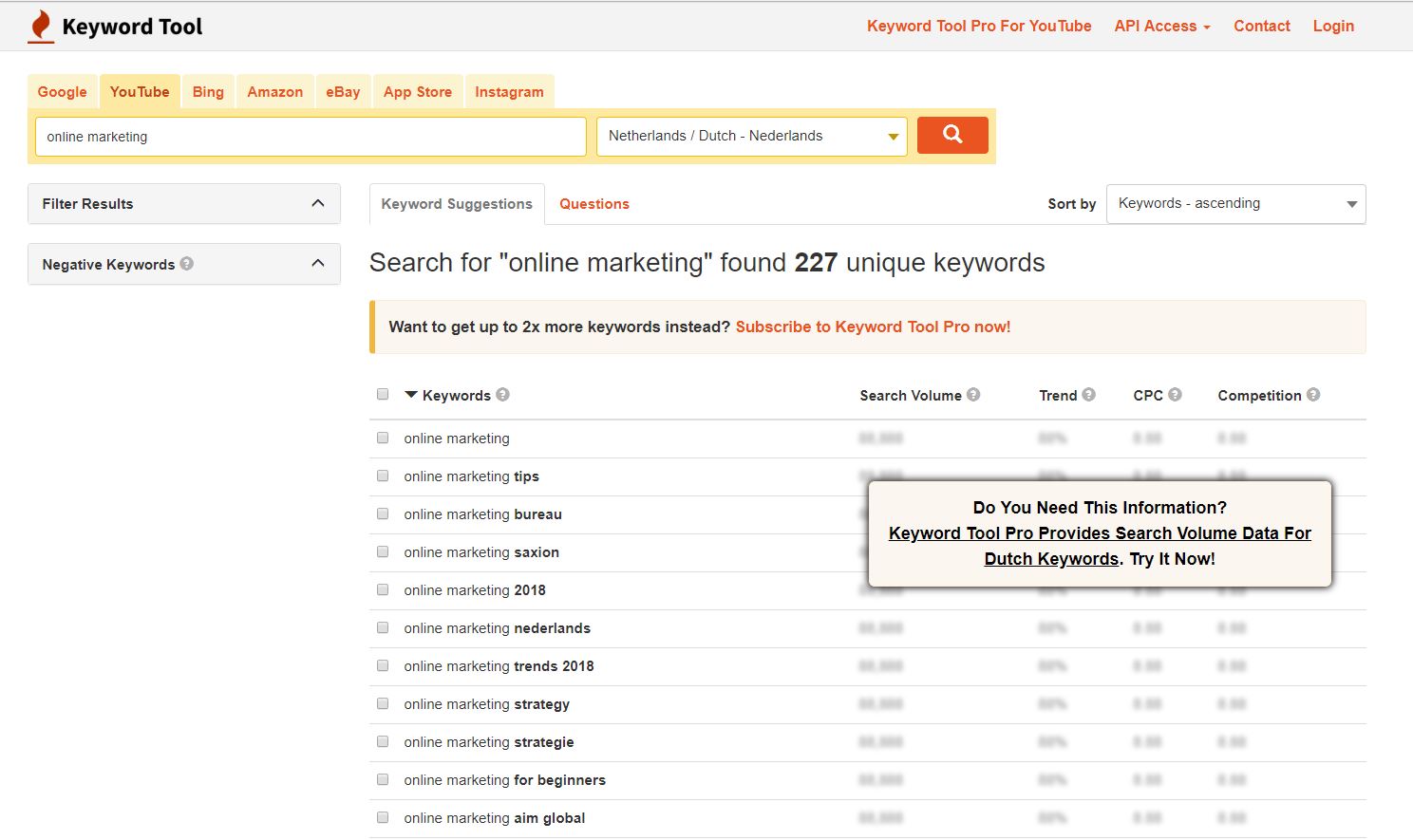This screenshot has height=840, width=1413.
Task: Click the online marketing search input field
Action: [x=311, y=136]
